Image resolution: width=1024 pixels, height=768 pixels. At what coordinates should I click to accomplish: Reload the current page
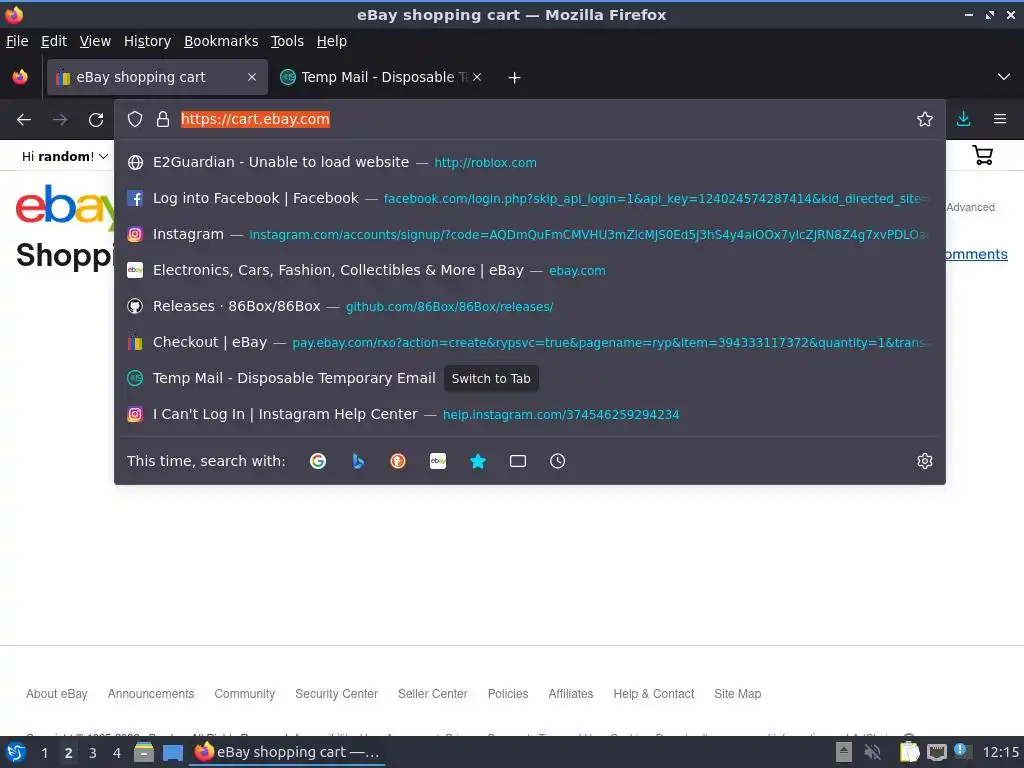[x=96, y=120]
